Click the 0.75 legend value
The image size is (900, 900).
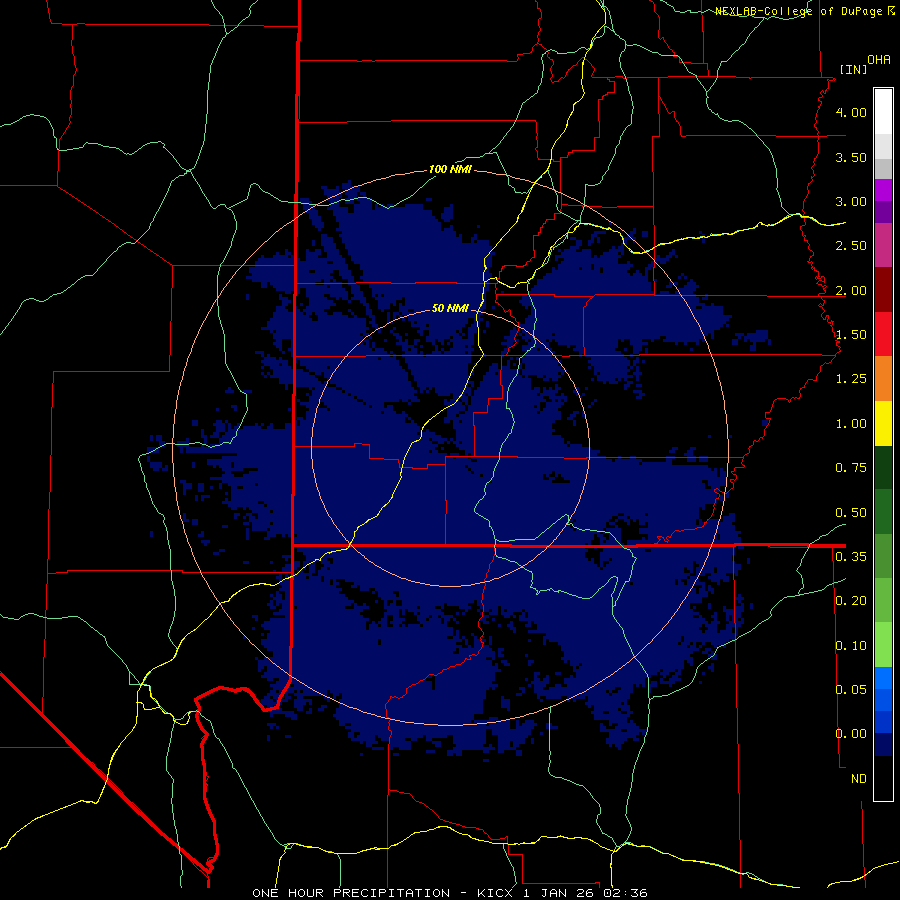click(851, 468)
